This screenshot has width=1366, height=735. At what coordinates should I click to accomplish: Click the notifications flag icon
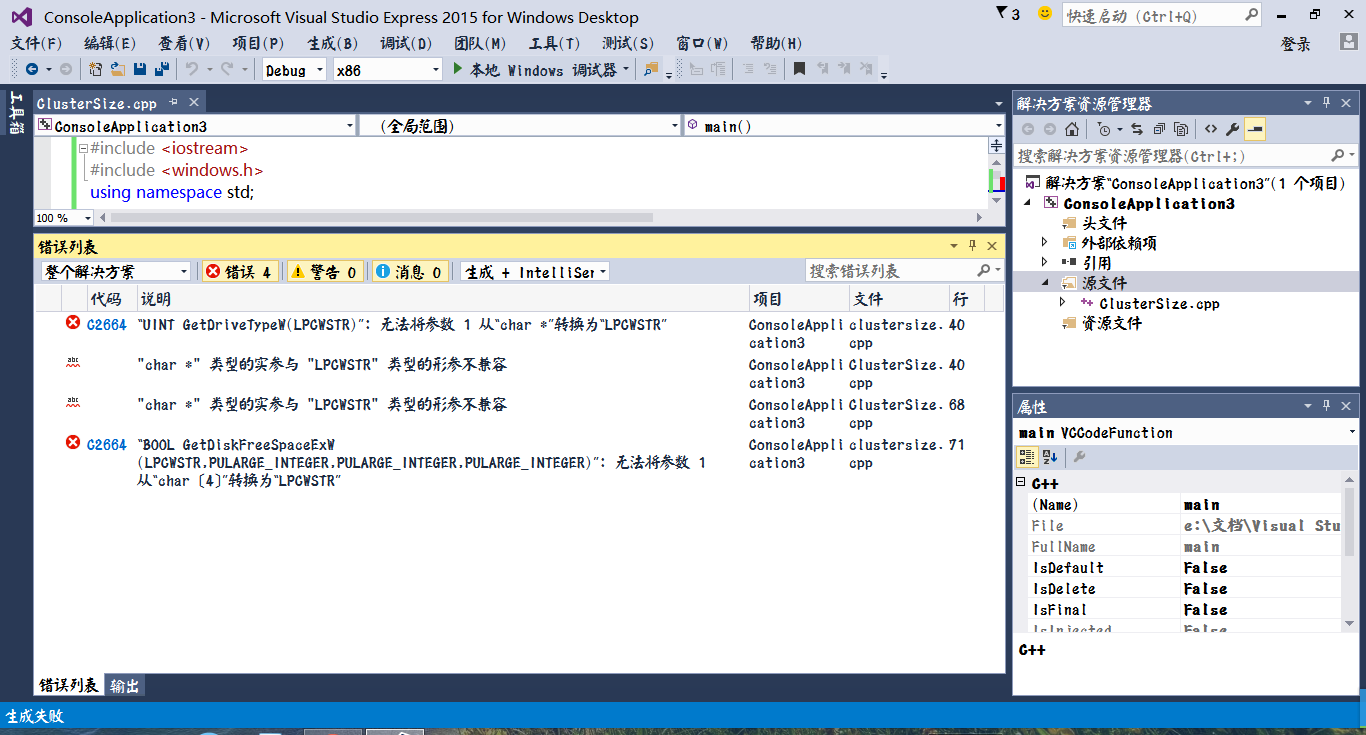tap(1002, 14)
